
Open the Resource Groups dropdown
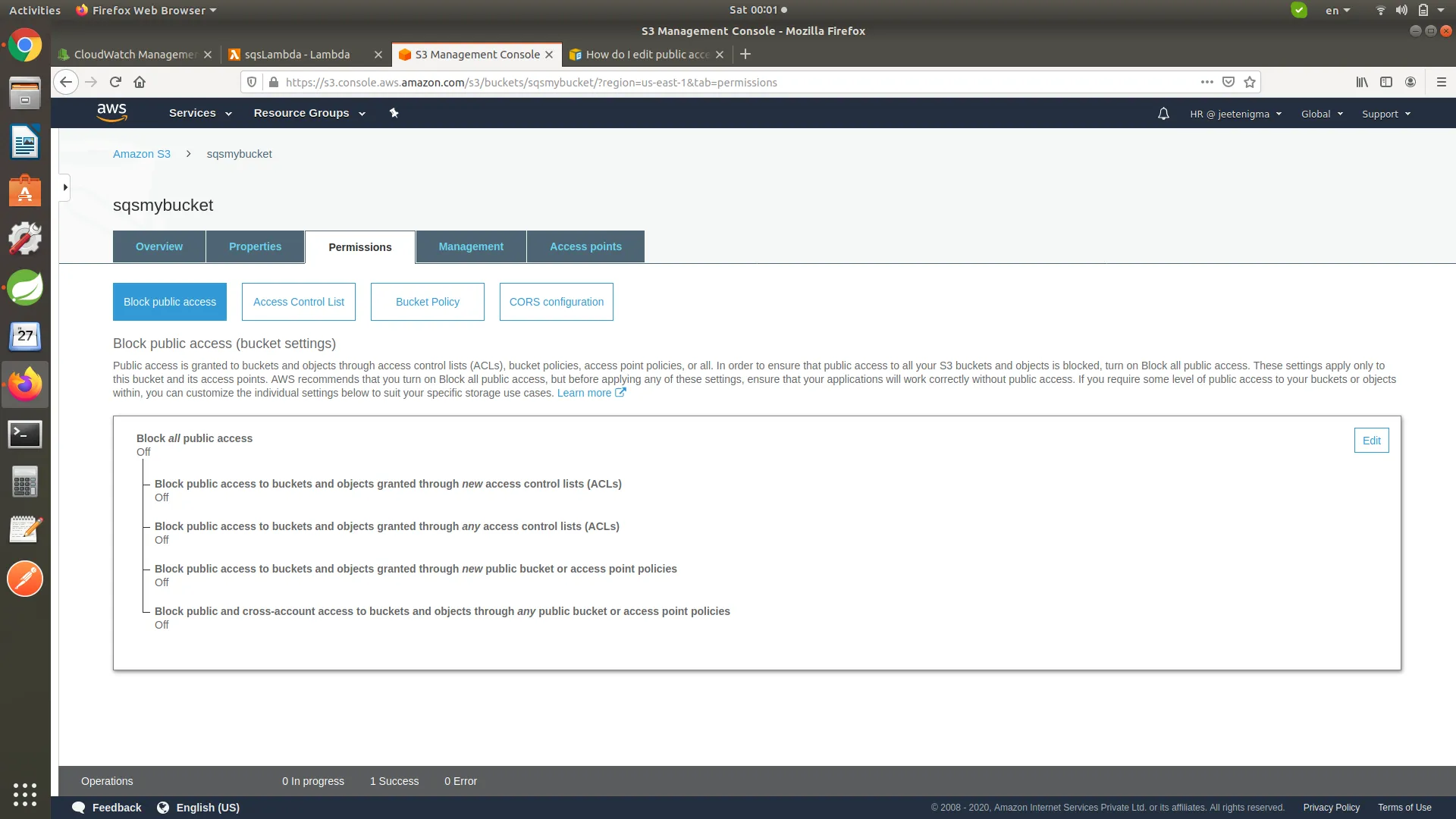(309, 113)
